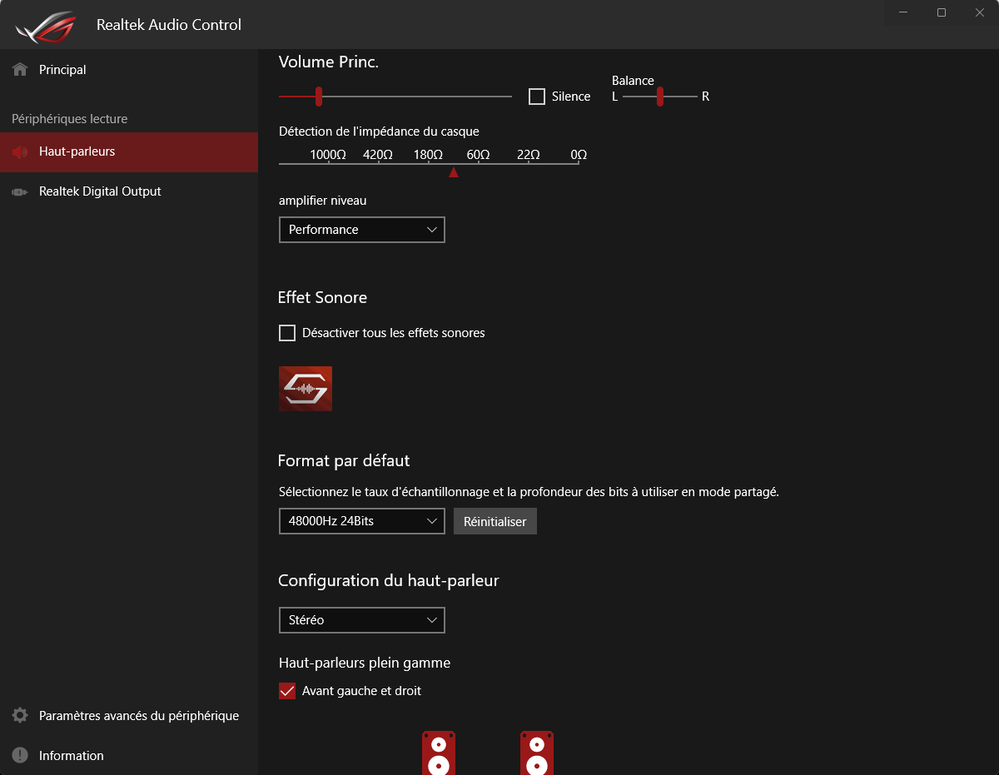Image resolution: width=999 pixels, height=775 pixels.
Task: Click the Réinitialiser button
Action: point(495,521)
